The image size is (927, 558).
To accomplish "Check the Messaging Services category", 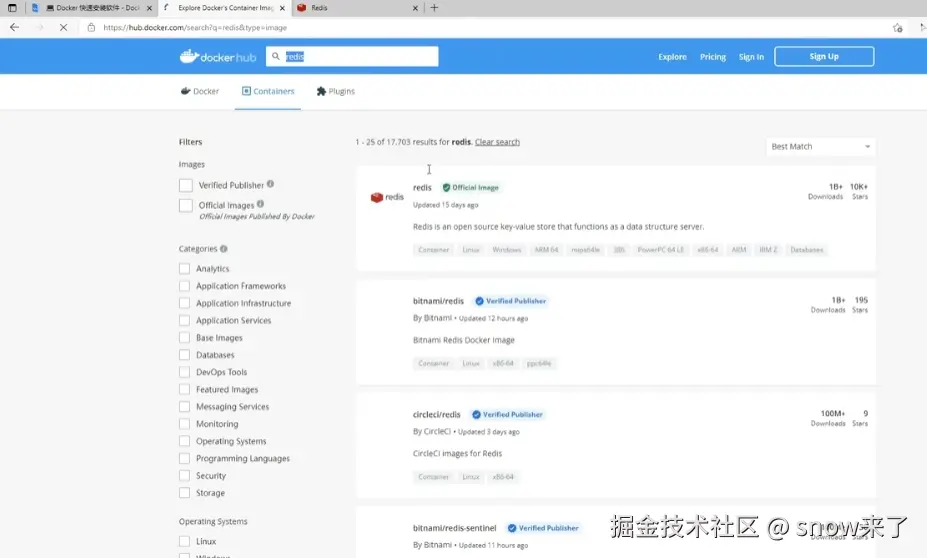I will tap(184, 407).
